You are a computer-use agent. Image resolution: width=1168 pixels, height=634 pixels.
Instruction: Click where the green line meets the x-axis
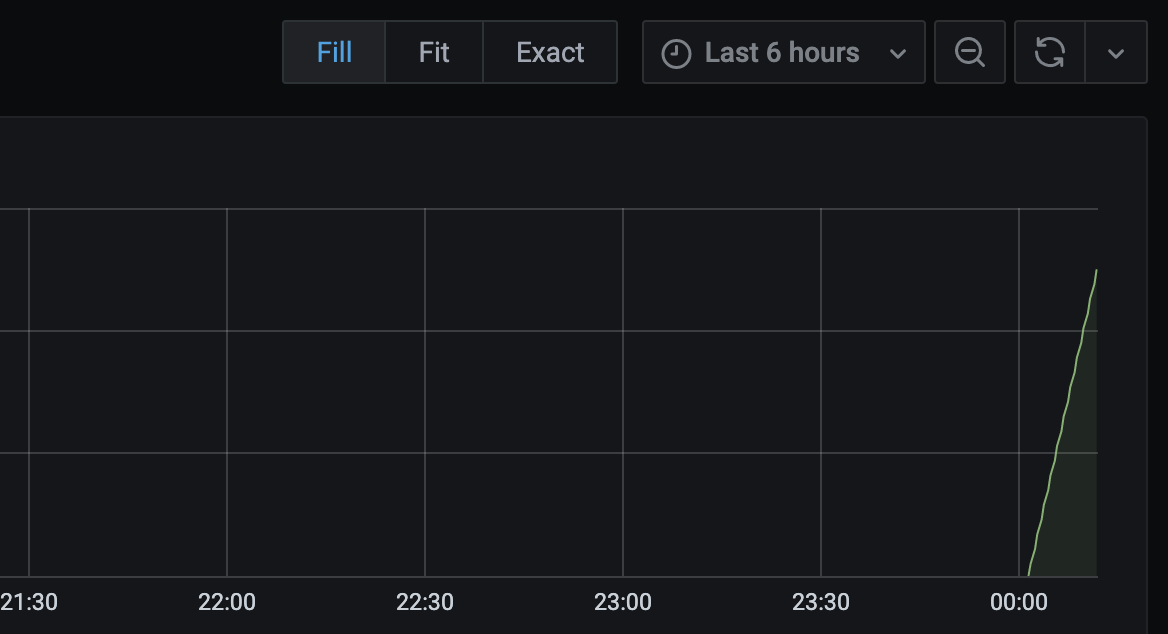tap(1029, 575)
